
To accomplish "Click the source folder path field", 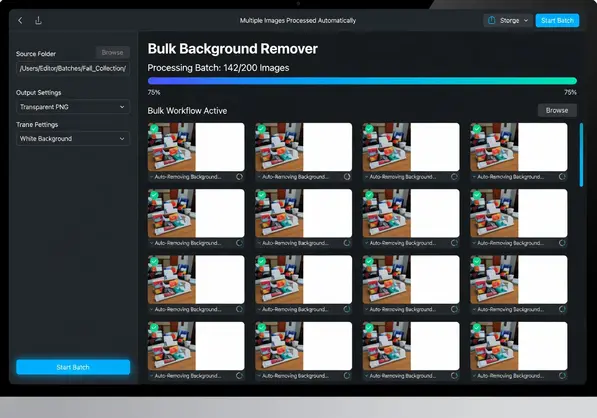I will pos(73,69).
